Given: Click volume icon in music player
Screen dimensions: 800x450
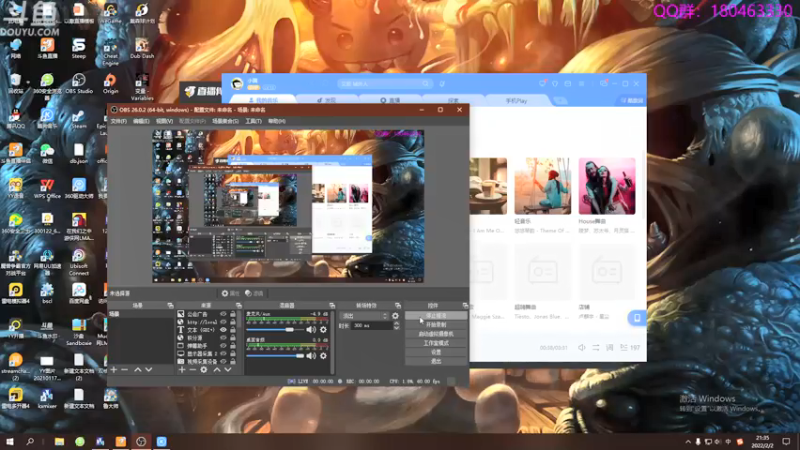Looking at the screenshot, I should point(582,347).
